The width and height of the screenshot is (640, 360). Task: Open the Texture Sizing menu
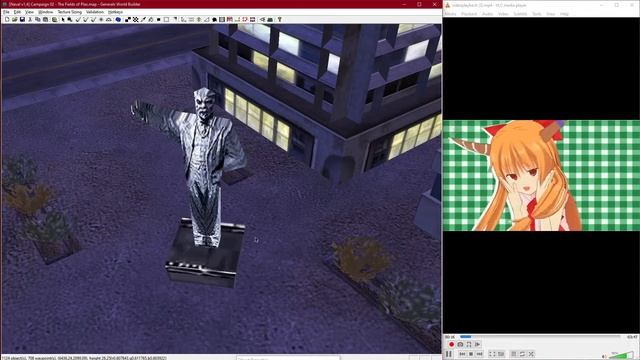pos(69,12)
